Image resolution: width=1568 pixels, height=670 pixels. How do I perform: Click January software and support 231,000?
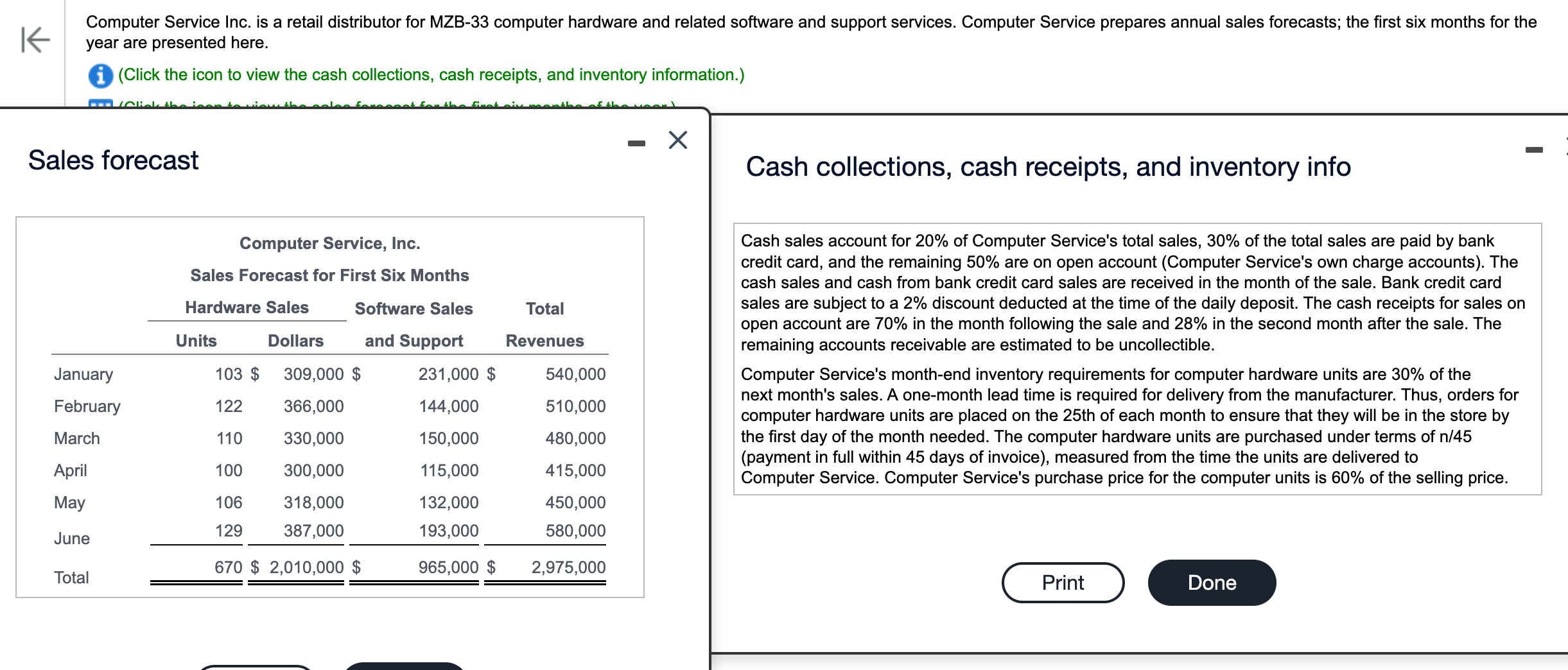coord(449,374)
